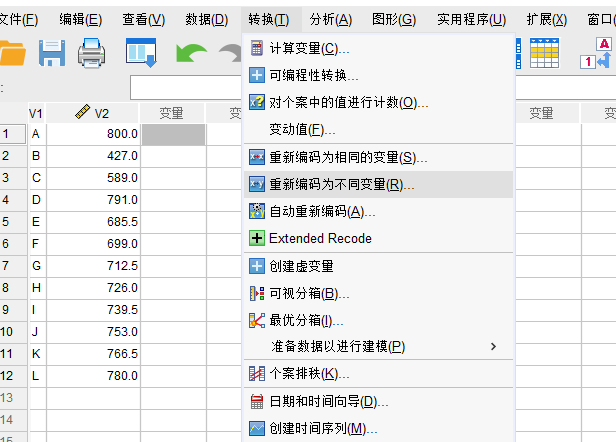Click the chart icon beside 创建时间序列
616x442 pixels.
[x=257, y=428]
